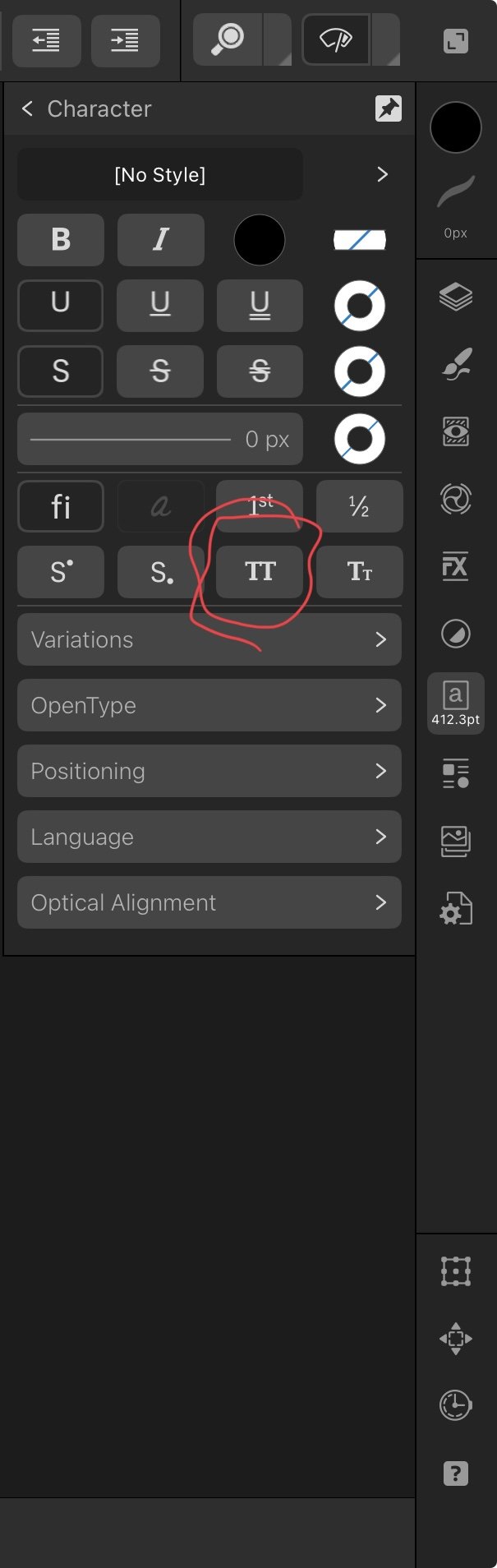This screenshot has height=1568, width=497.
Task: Pin the Character panel
Action: (389, 108)
